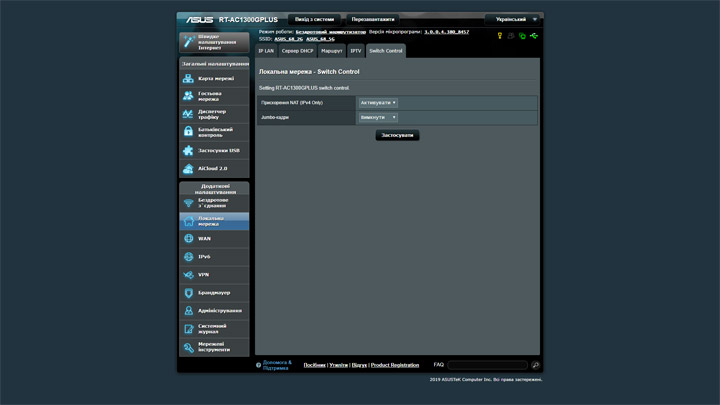720x405 pixels.
Task: Open the Посібник manual link
Action: click(315, 365)
